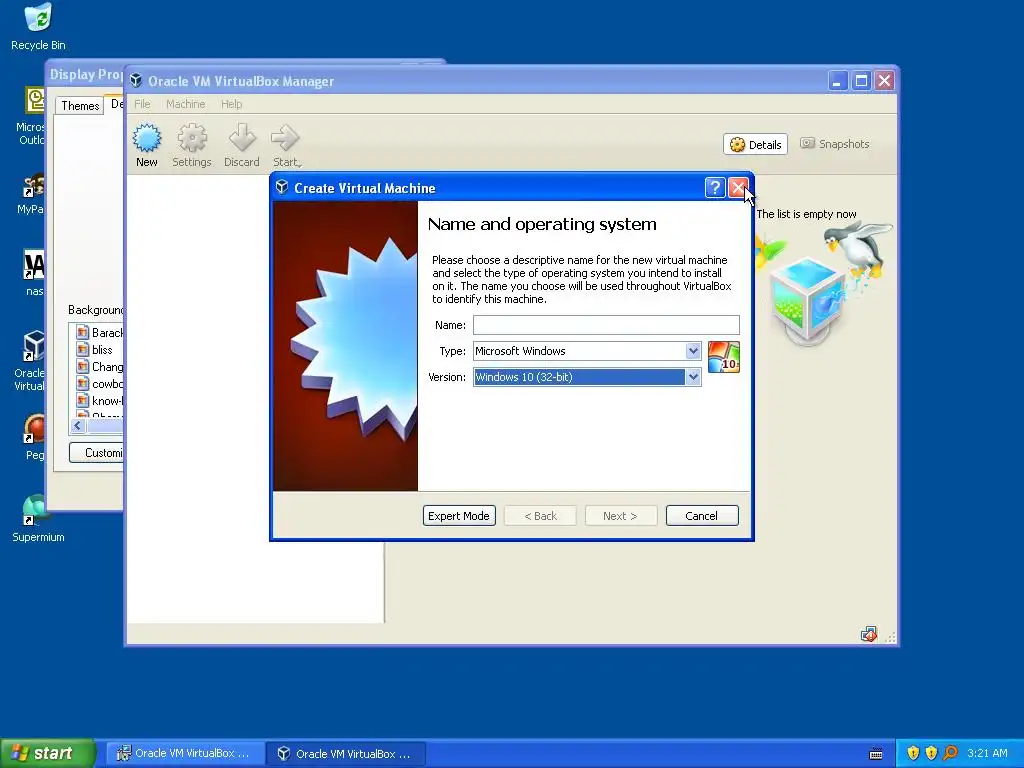Image resolution: width=1024 pixels, height=768 pixels.
Task: Maximize the VirtualBox Manager window
Action: 861,81
